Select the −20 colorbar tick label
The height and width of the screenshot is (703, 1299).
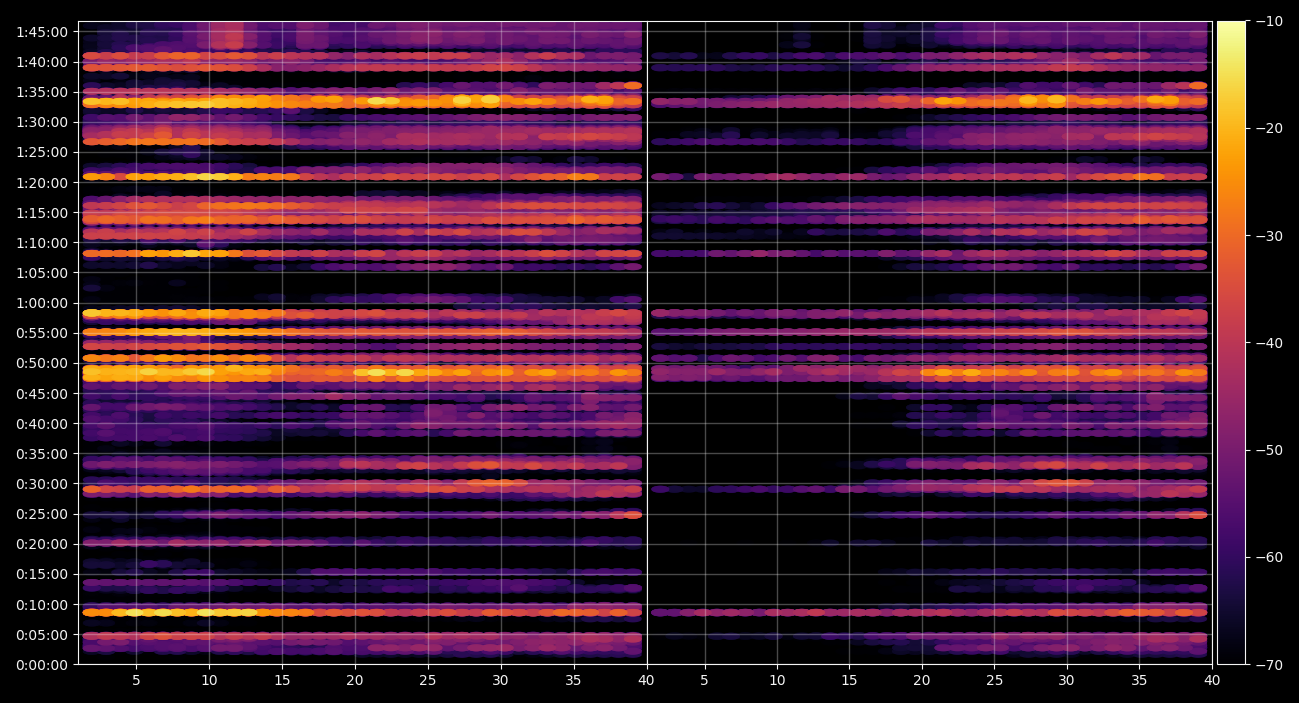[1269, 128]
